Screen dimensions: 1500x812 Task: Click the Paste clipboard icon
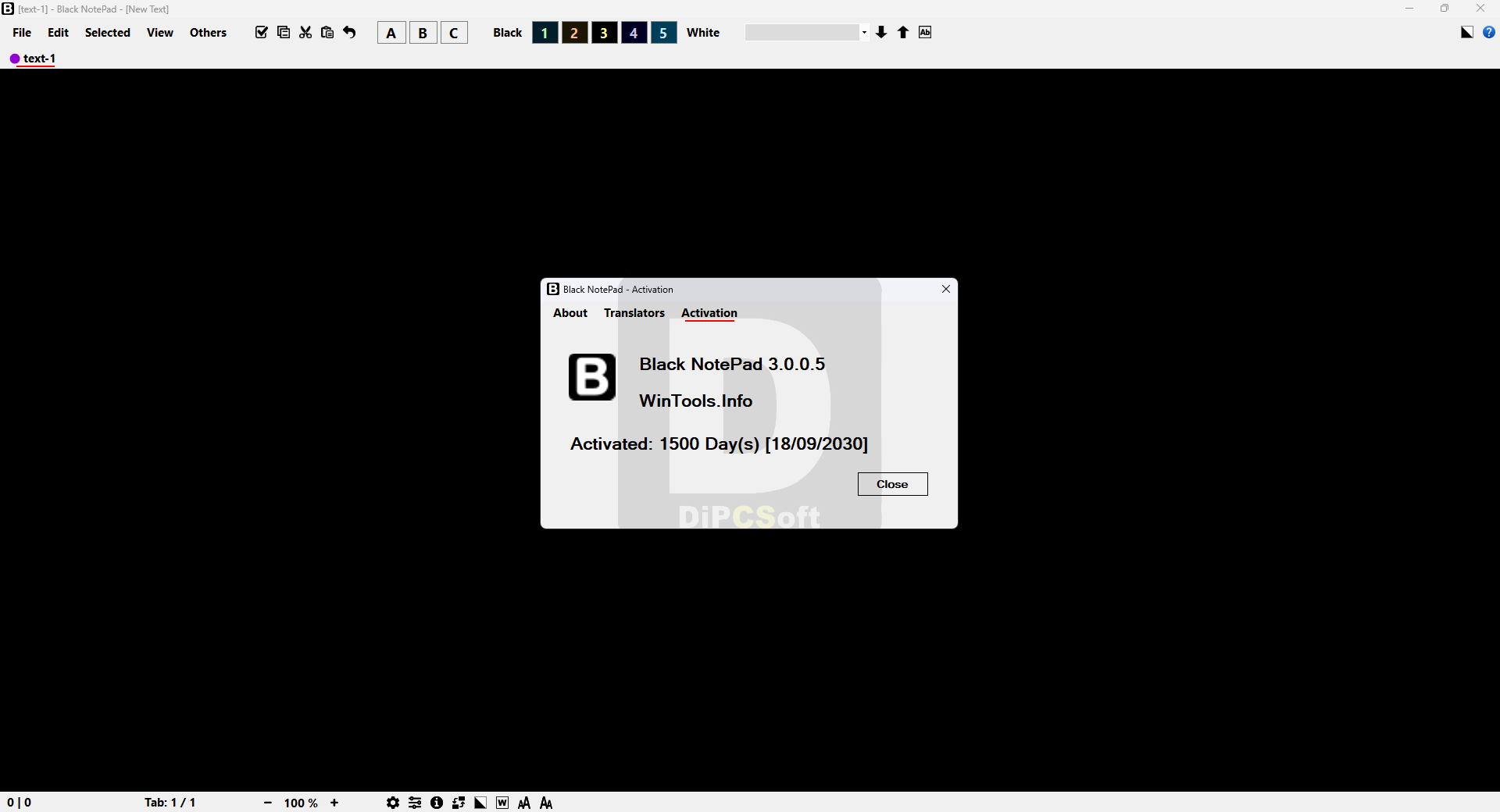pyautogui.click(x=327, y=32)
